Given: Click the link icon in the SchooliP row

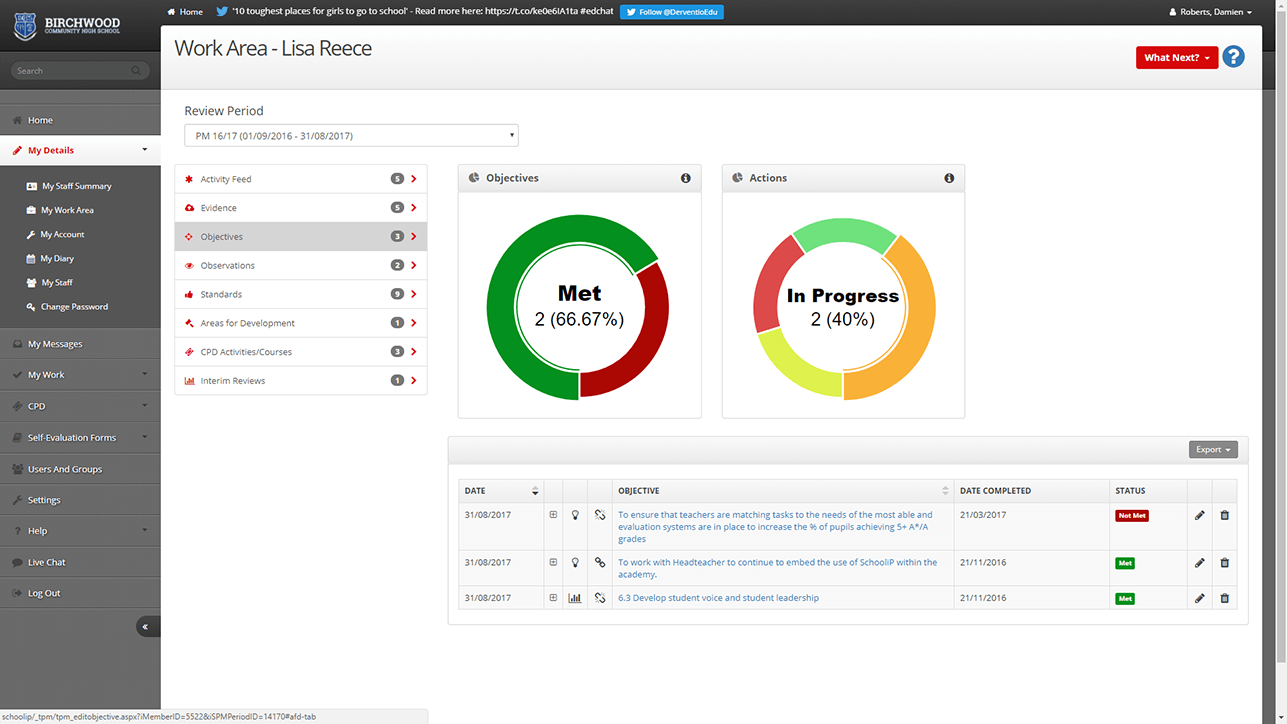Looking at the screenshot, I should point(600,563).
